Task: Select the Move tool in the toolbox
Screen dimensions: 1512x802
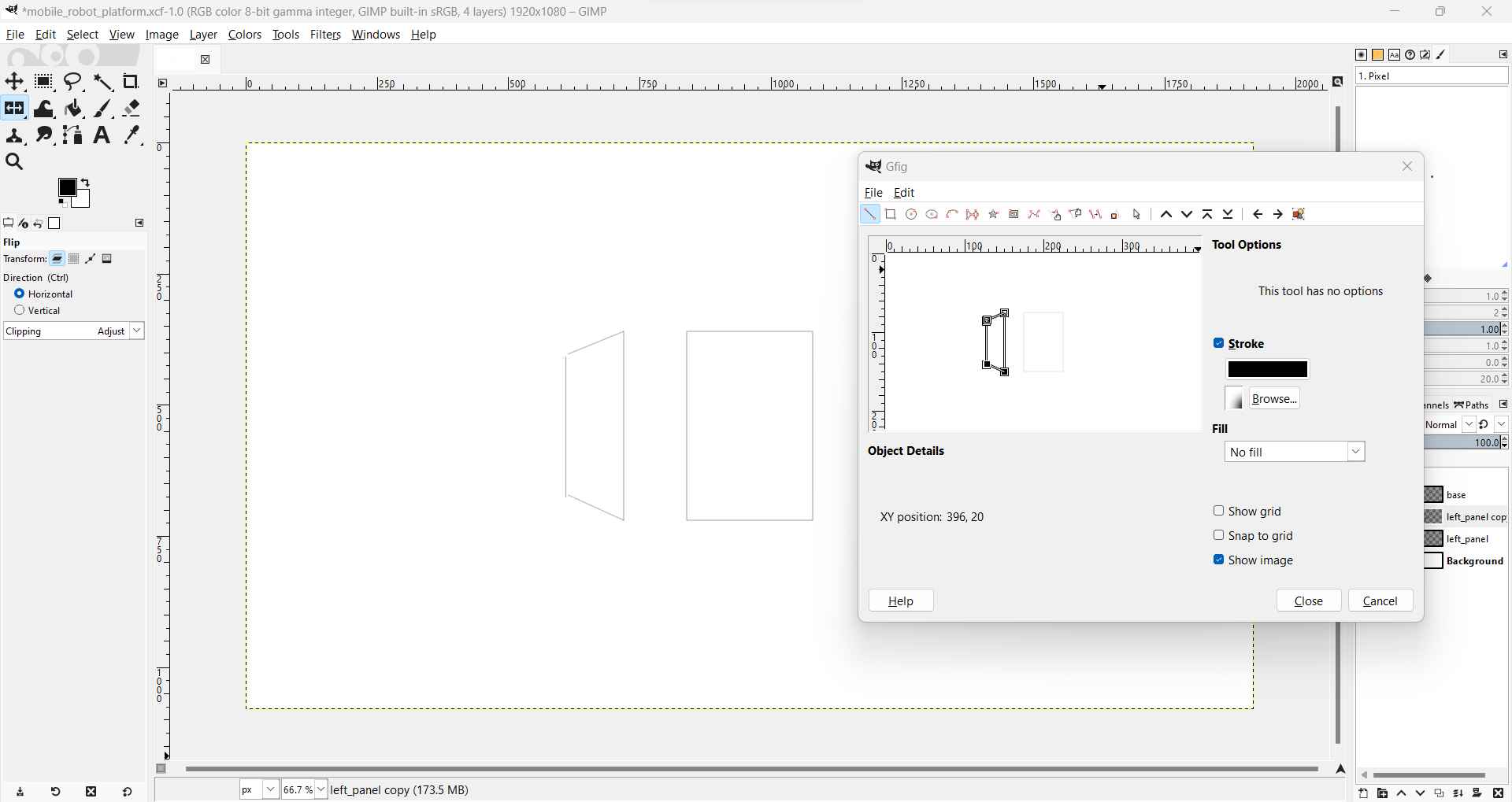Action: pyautogui.click(x=14, y=82)
